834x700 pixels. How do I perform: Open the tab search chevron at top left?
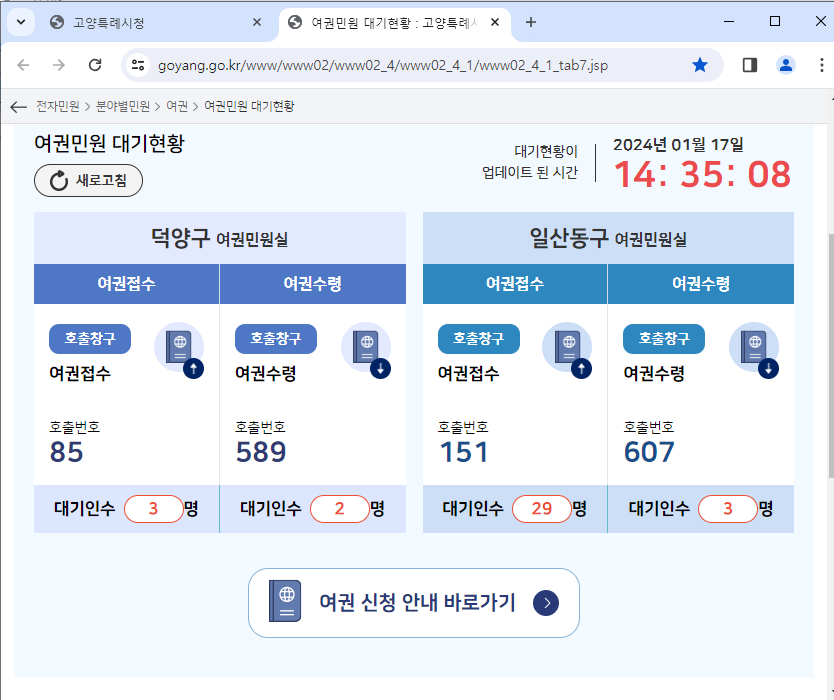coord(20,22)
